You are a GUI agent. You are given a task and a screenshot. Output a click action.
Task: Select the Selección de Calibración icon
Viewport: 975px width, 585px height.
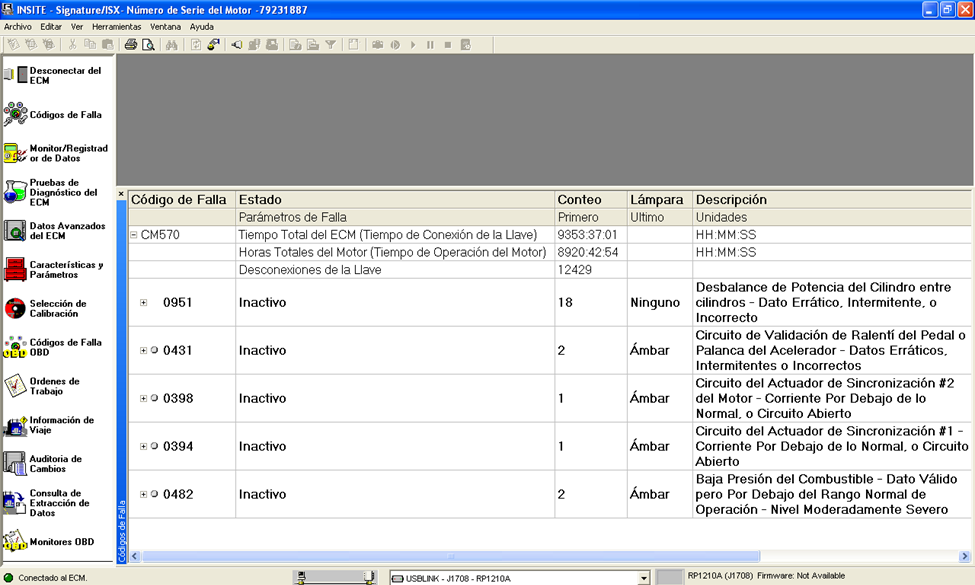[x=14, y=309]
